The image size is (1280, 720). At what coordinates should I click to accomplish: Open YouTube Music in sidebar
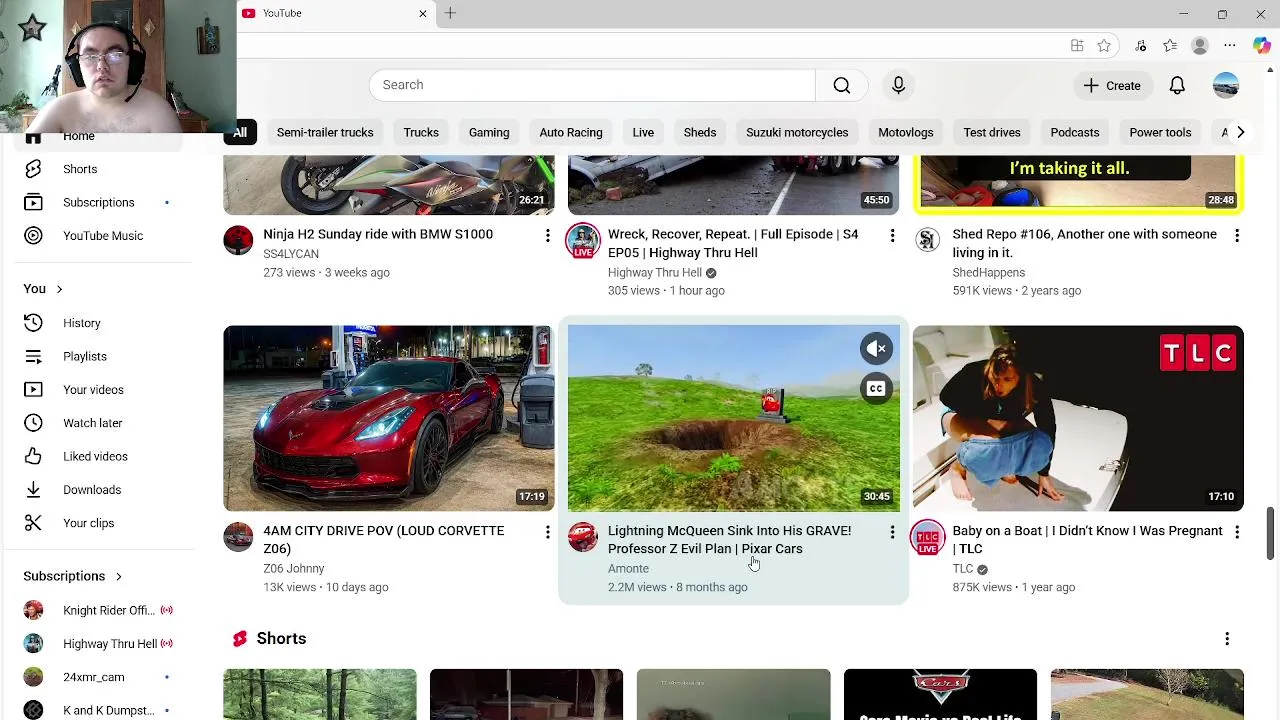98,236
